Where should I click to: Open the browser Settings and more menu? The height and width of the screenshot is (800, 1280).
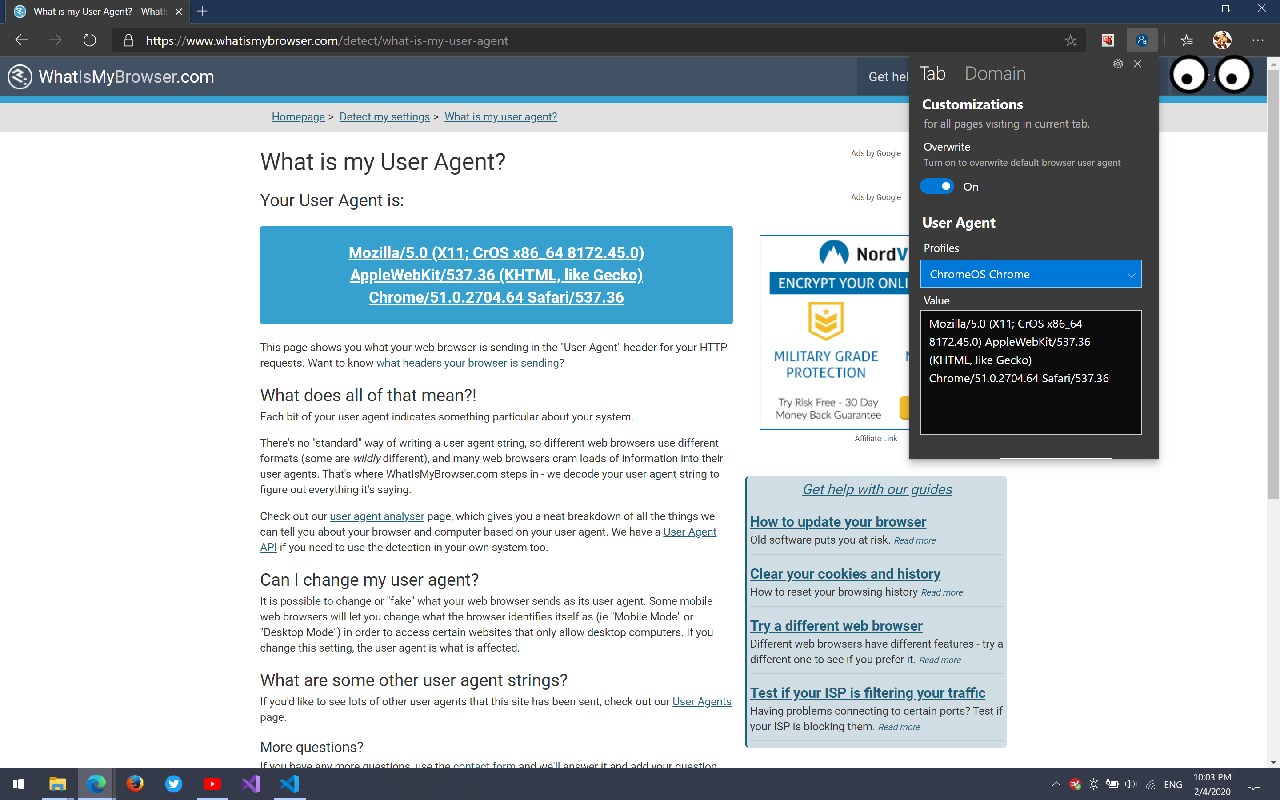click(x=1258, y=41)
